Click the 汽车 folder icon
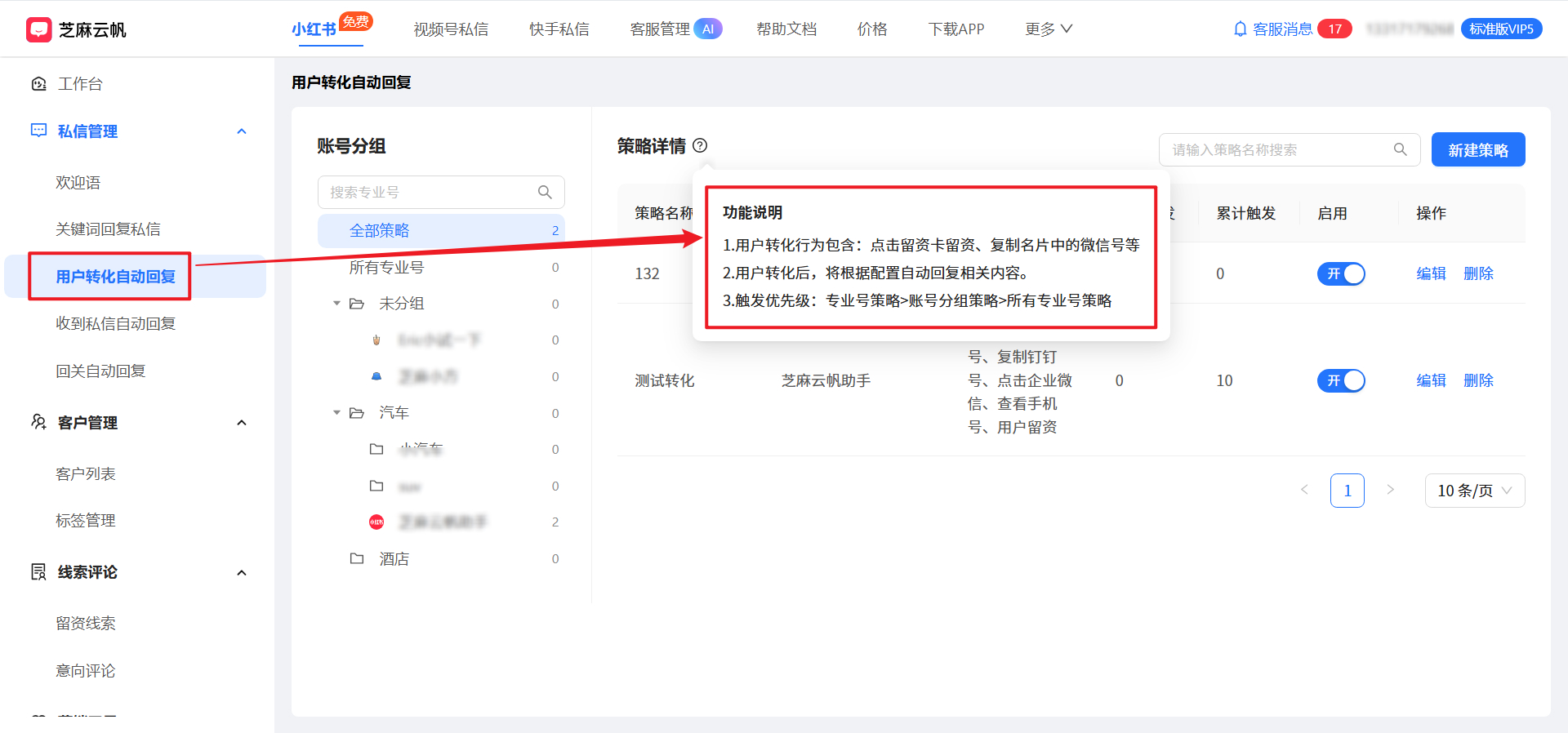Image resolution: width=1568 pixels, height=733 pixels. pyautogui.click(x=357, y=413)
